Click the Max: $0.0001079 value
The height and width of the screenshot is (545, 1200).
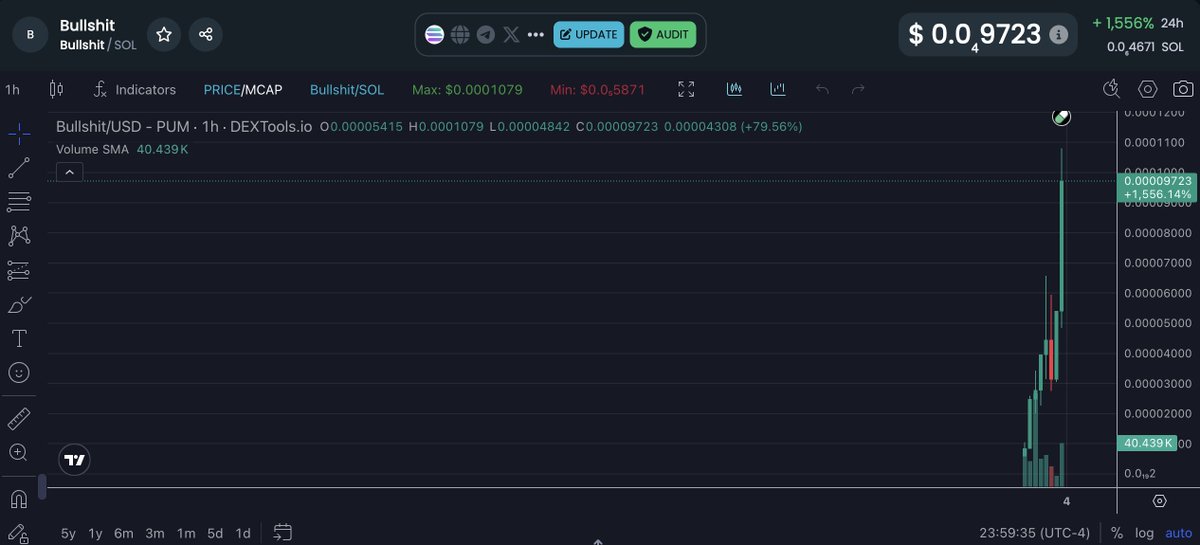pyautogui.click(x=467, y=89)
